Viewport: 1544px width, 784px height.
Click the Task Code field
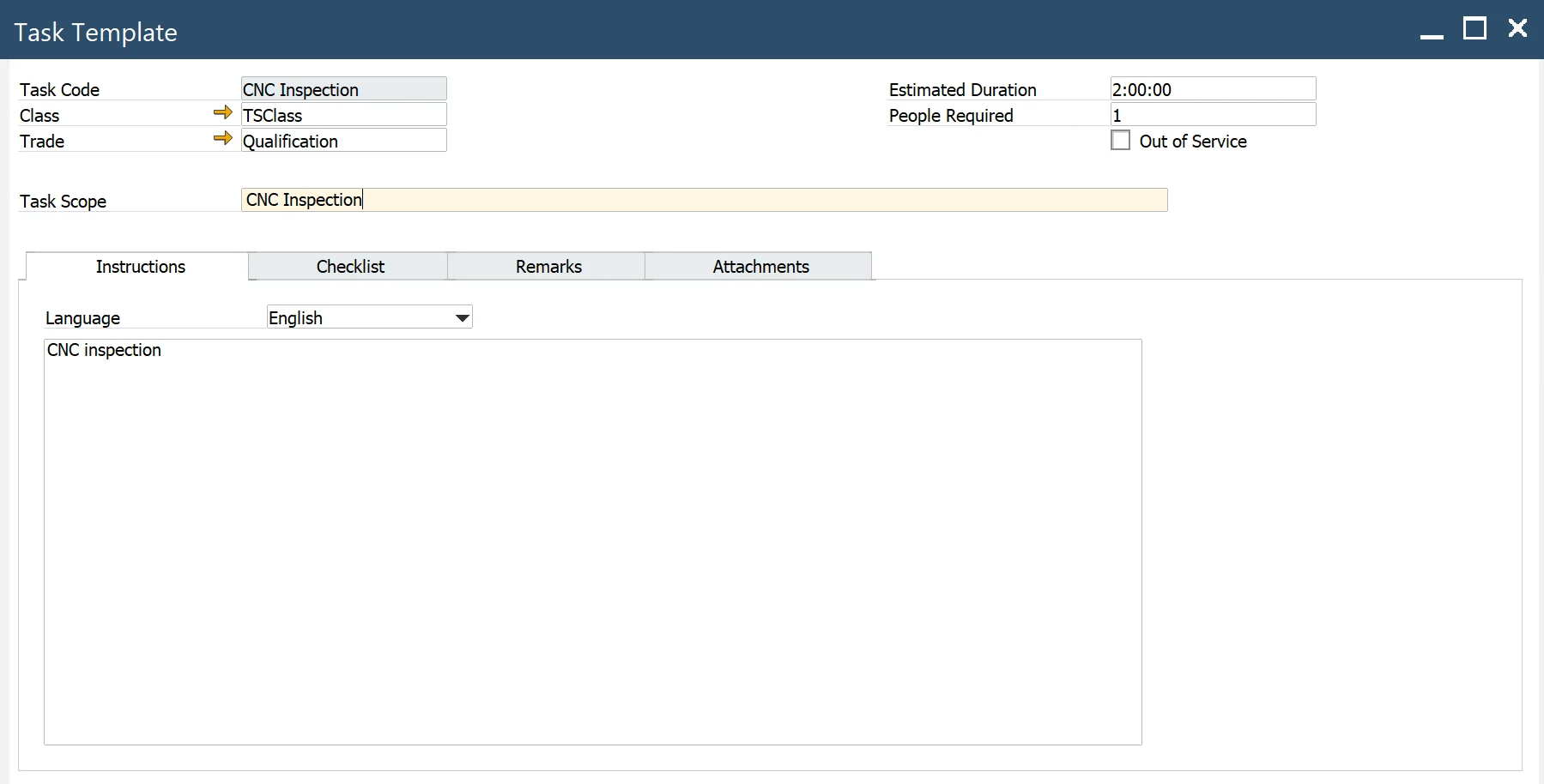343,89
